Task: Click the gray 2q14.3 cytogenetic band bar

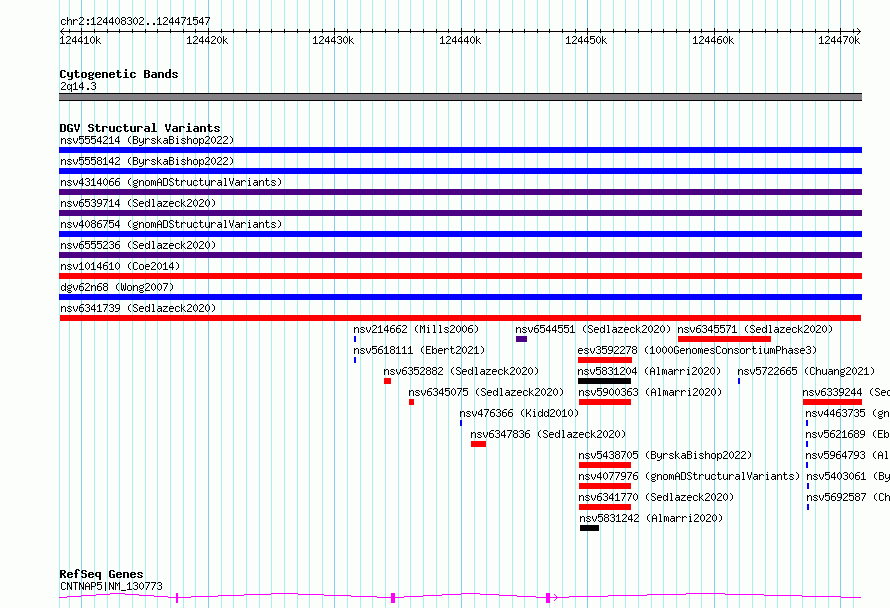Action: point(460,97)
